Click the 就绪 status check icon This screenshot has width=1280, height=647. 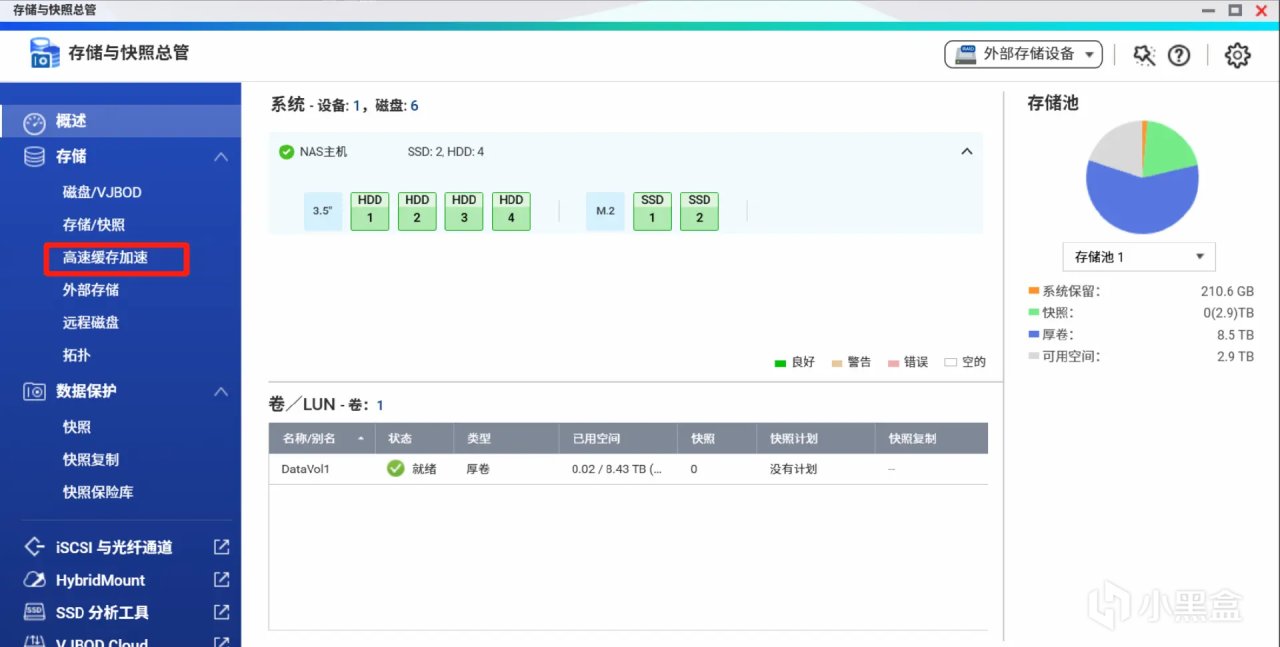click(x=396, y=468)
